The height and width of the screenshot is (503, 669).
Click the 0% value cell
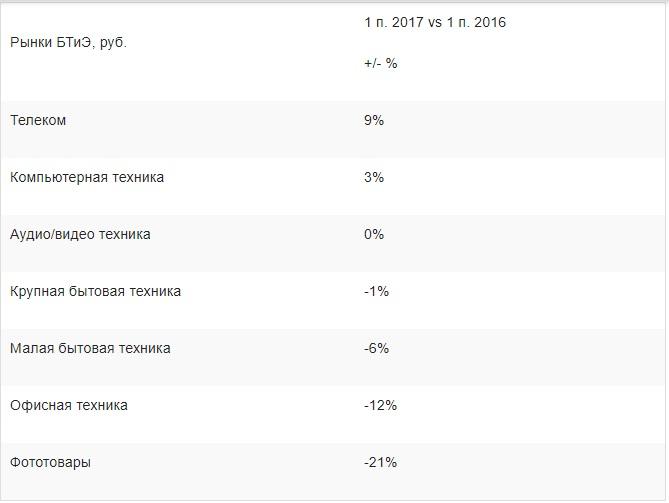coord(374,235)
